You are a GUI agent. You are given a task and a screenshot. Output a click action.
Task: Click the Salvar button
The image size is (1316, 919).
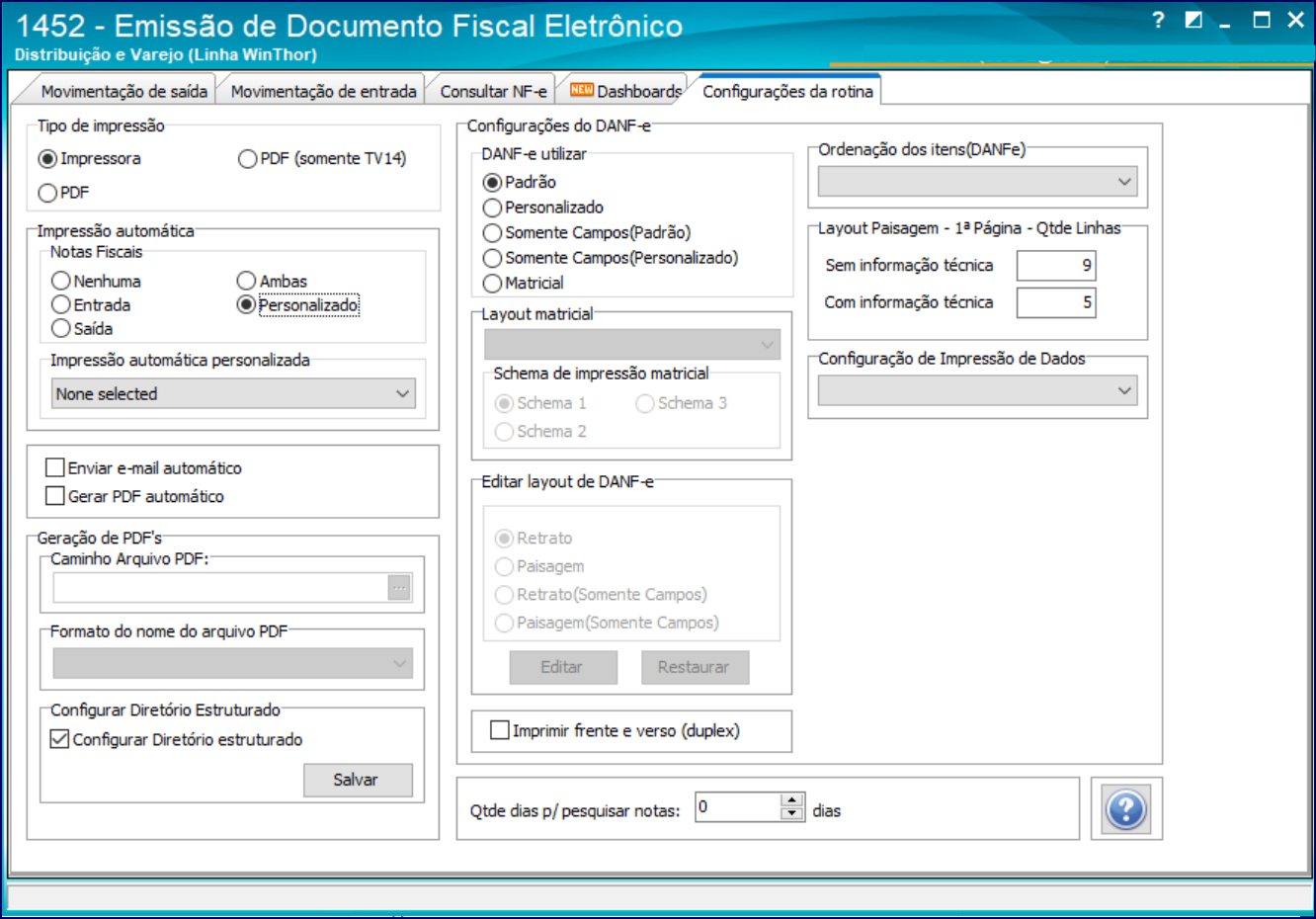(x=356, y=780)
